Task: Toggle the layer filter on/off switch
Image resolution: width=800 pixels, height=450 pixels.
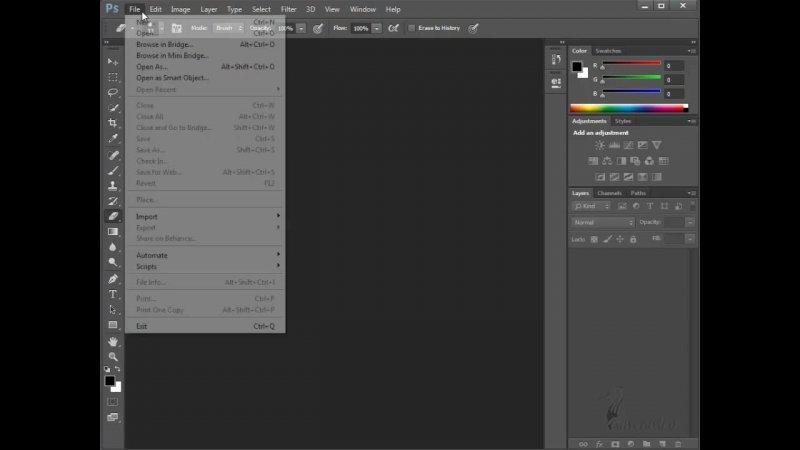Action: click(690, 205)
